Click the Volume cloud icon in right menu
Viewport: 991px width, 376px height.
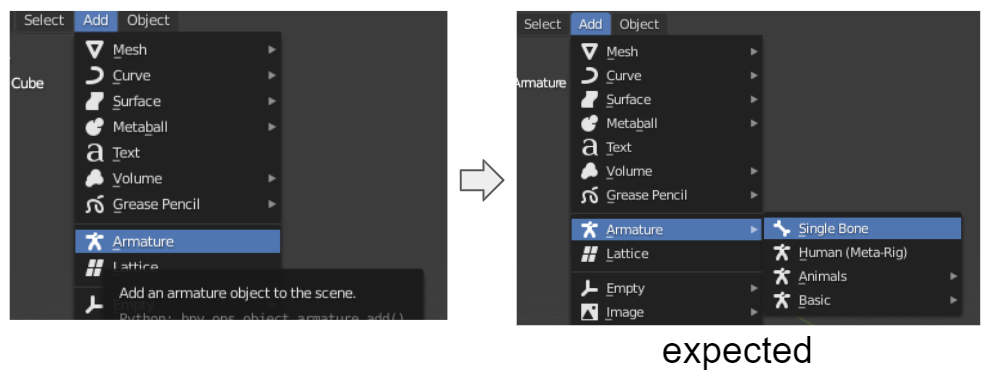589,171
